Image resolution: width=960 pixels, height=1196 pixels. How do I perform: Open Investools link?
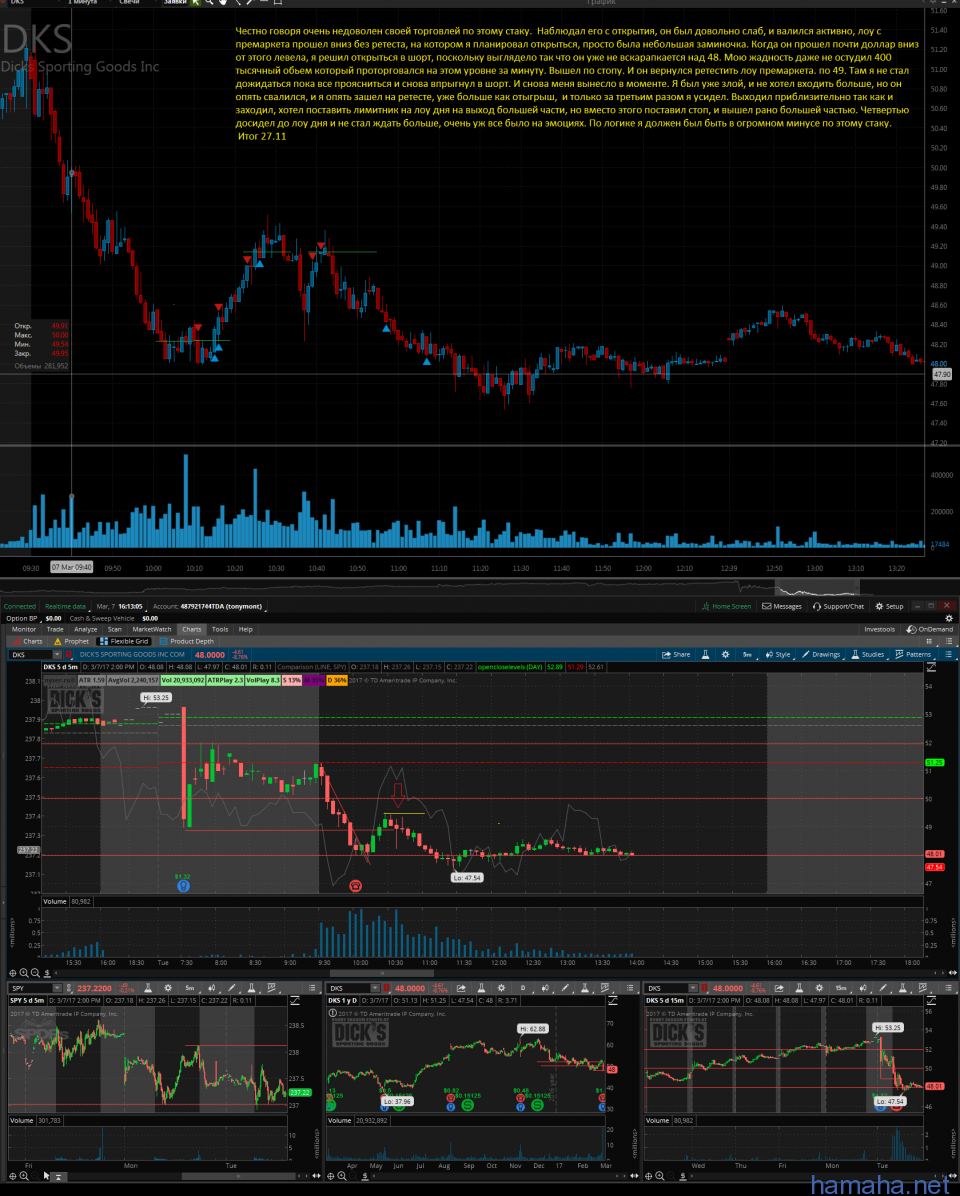[x=879, y=629]
